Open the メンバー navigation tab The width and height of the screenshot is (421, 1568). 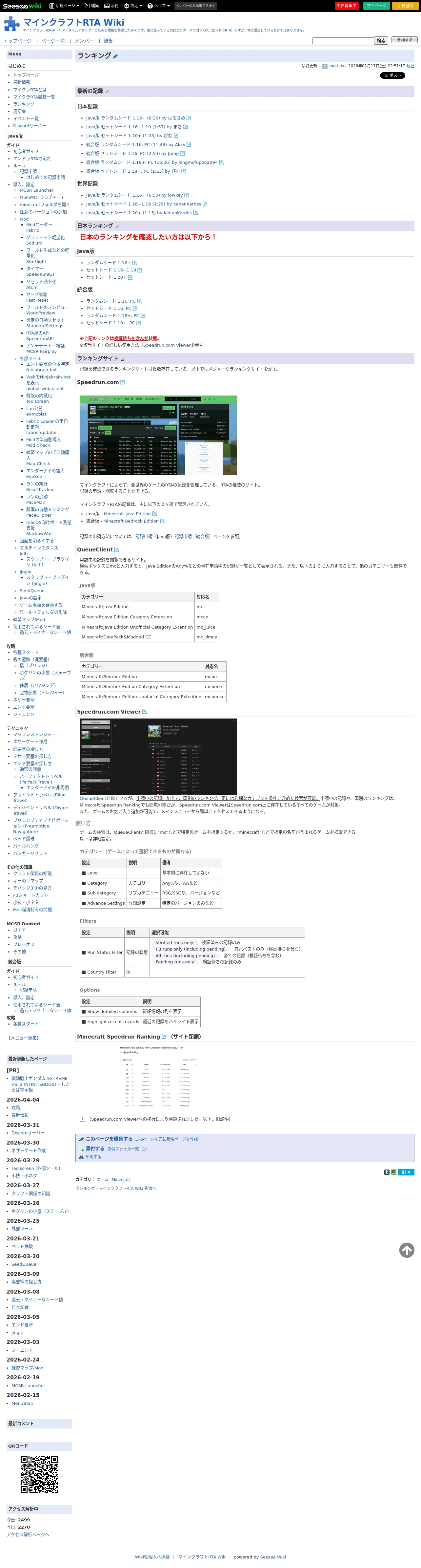pos(84,41)
